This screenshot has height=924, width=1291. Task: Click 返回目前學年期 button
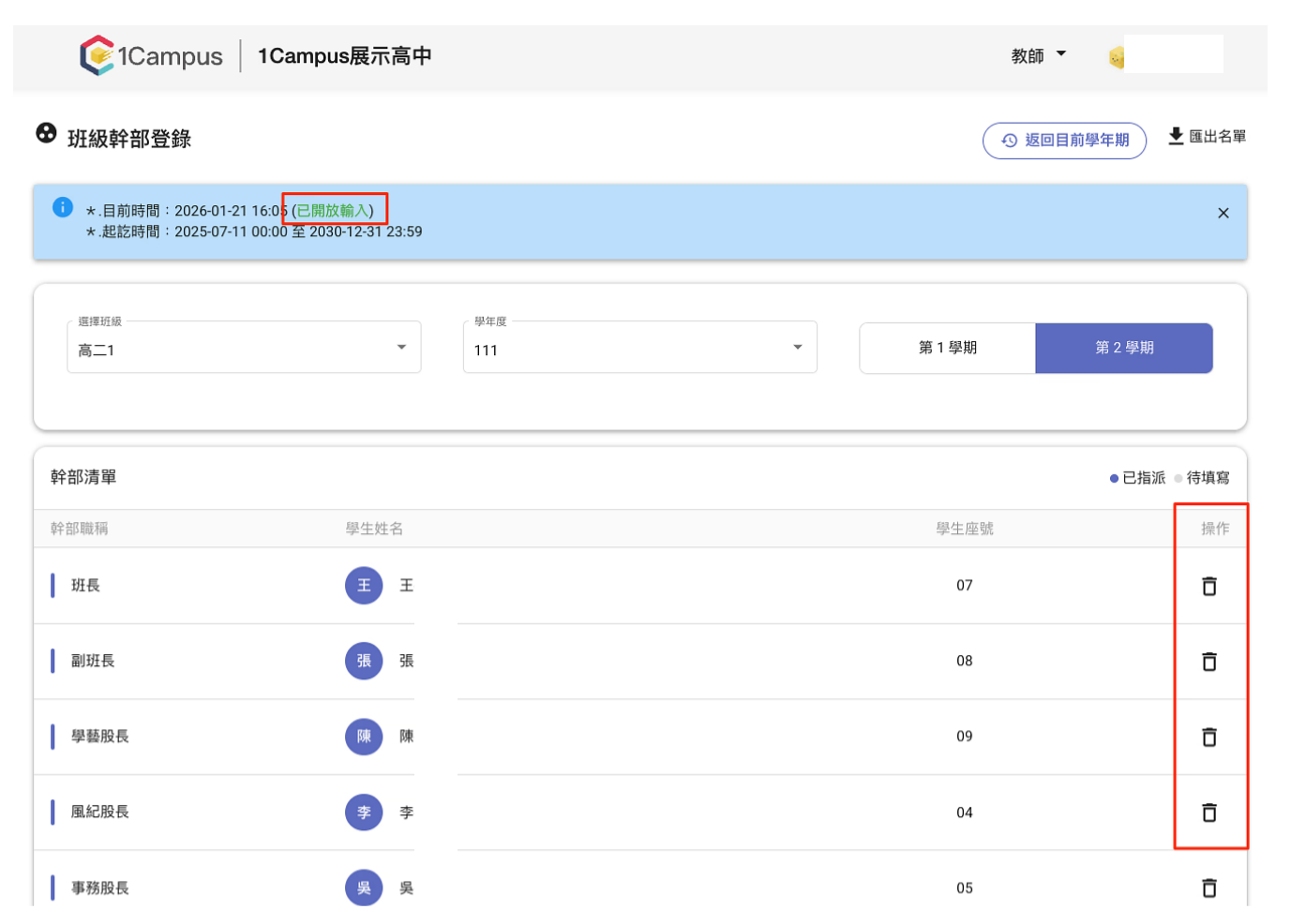[x=1064, y=141]
